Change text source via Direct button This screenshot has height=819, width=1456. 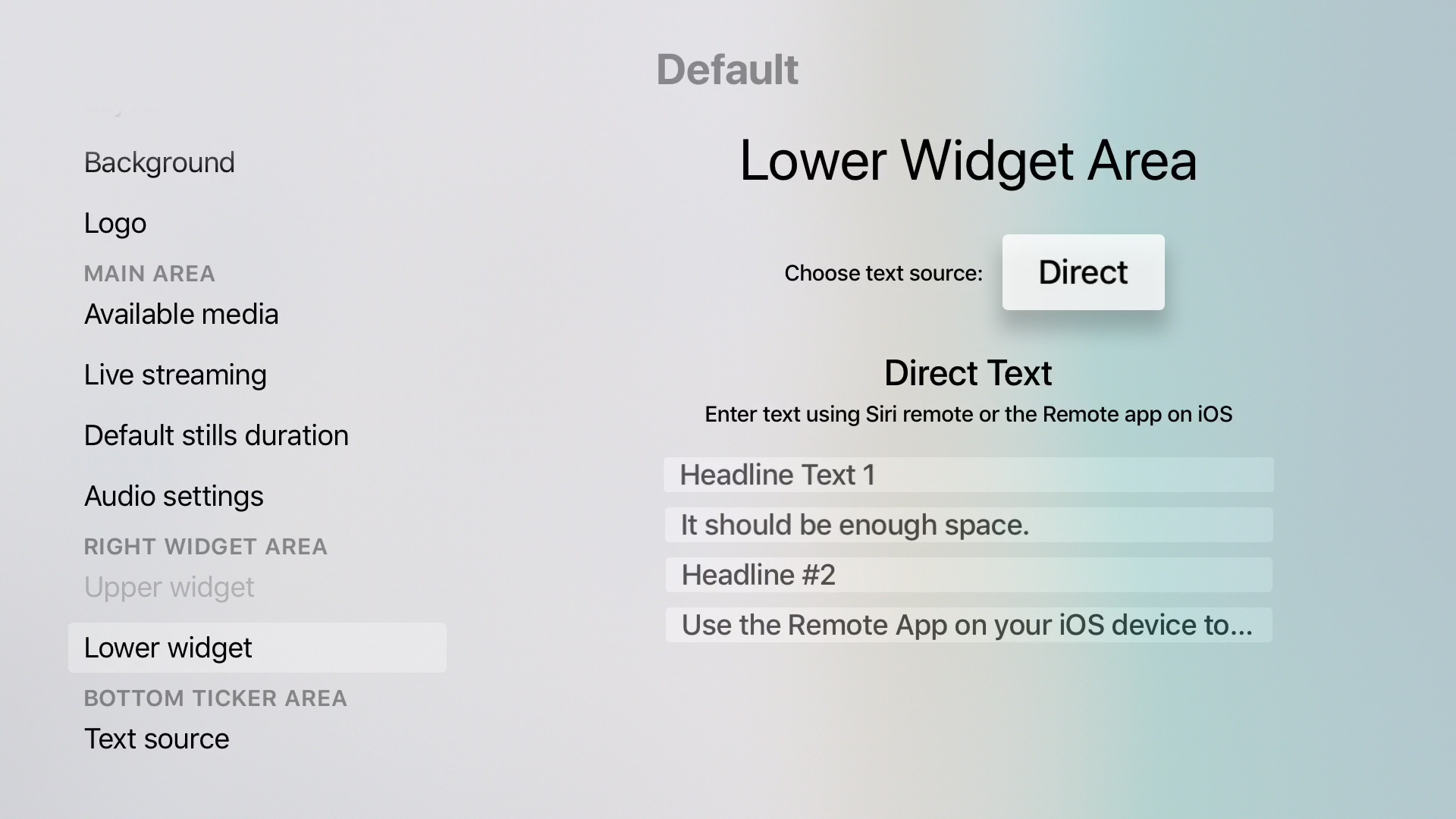point(1083,272)
